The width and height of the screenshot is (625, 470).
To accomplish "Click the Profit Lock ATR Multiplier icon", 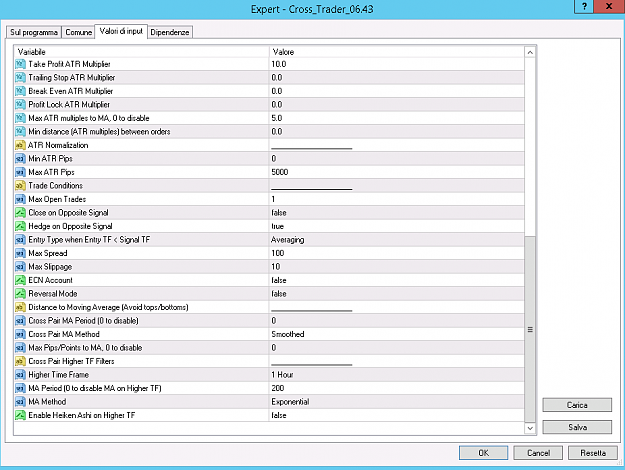I will click(x=20, y=105).
